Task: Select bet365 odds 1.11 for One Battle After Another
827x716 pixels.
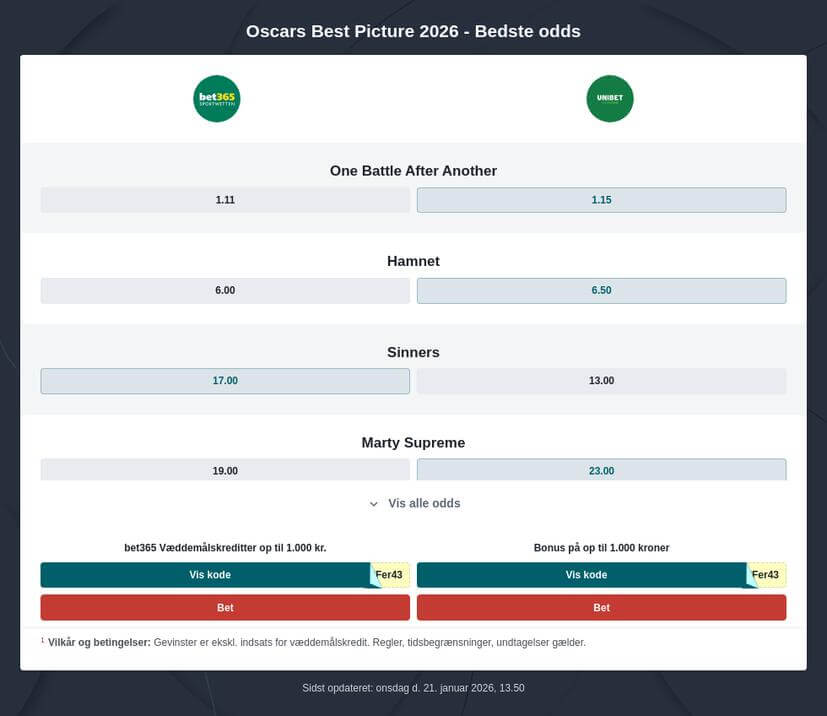Action: [x=225, y=199]
